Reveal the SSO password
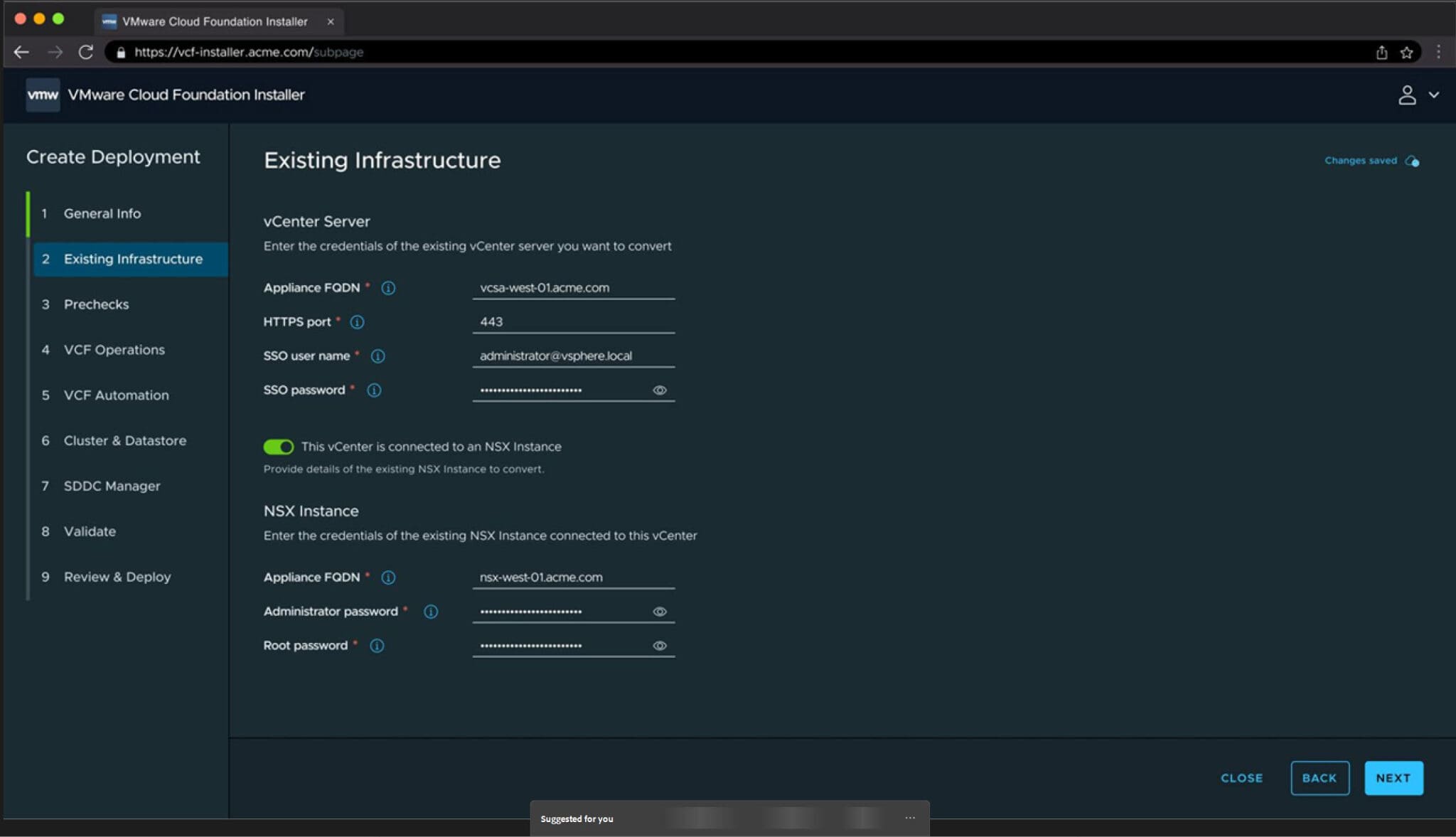Screen dimensions: 1456x837 (660, 390)
